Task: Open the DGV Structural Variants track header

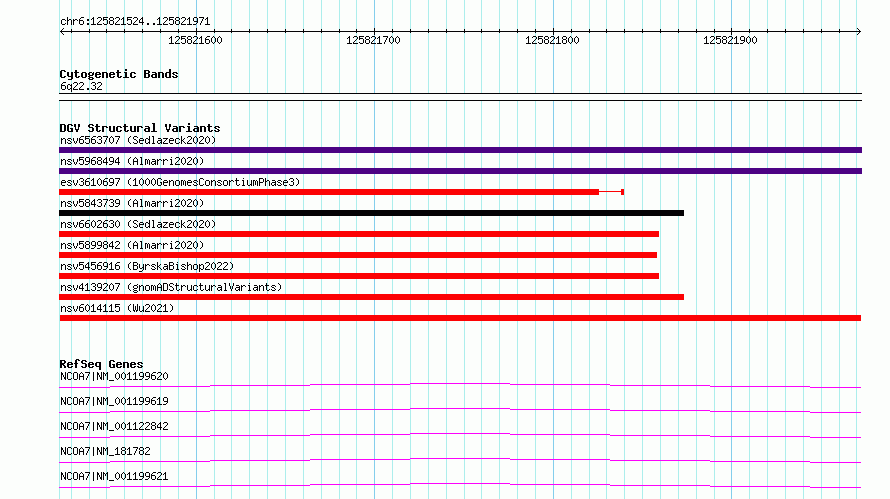Action: click(140, 128)
